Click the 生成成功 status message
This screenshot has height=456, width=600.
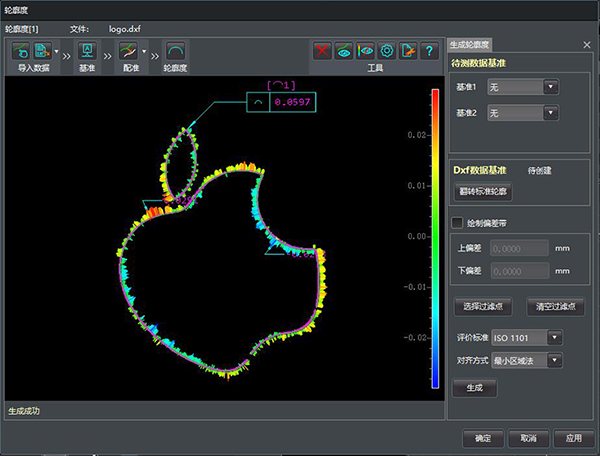pyautogui.click(x=24, y=411)
